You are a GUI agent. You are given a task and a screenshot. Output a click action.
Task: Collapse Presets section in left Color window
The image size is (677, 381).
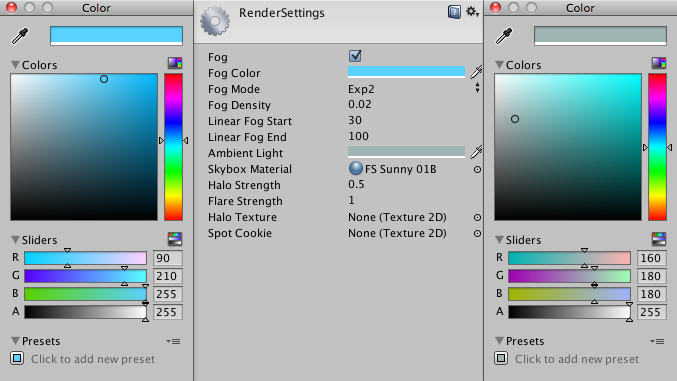point(15,341)
